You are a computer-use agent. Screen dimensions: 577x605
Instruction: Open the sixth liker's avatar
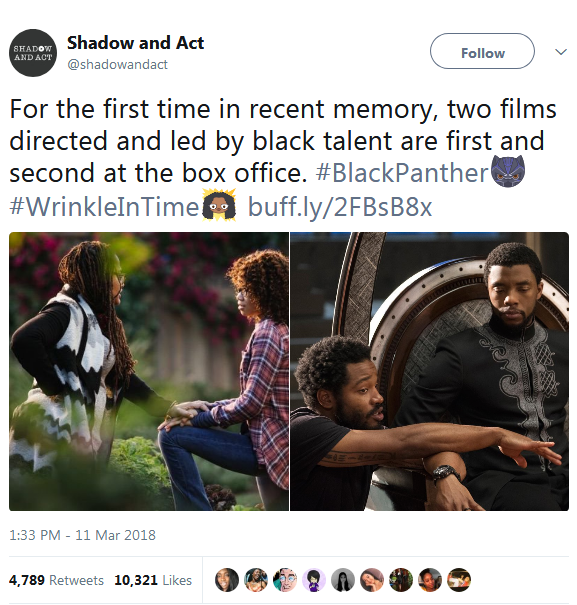pyautogui.click(x=372, y=580)
